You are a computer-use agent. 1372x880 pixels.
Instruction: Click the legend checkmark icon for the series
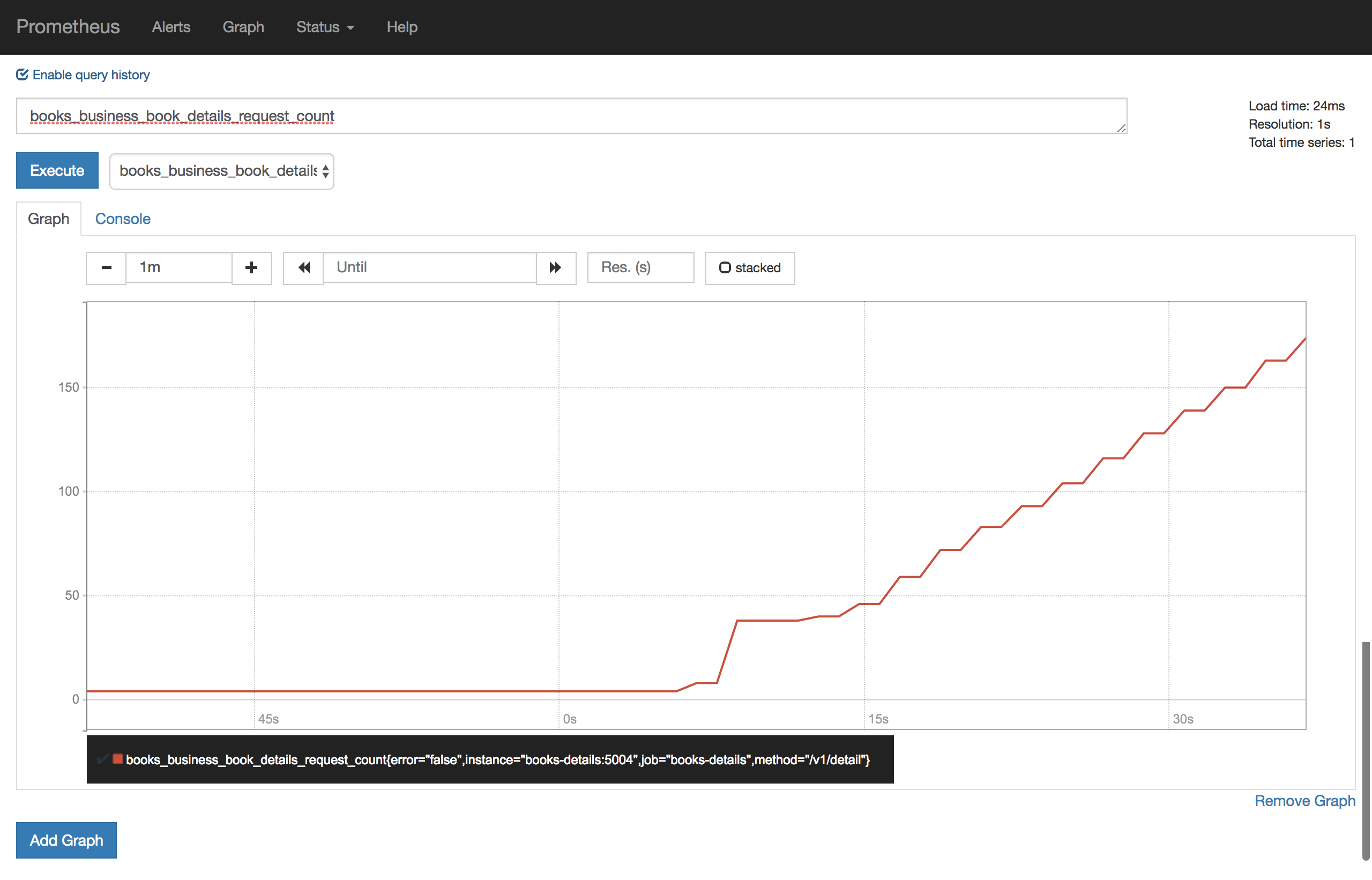102,759
